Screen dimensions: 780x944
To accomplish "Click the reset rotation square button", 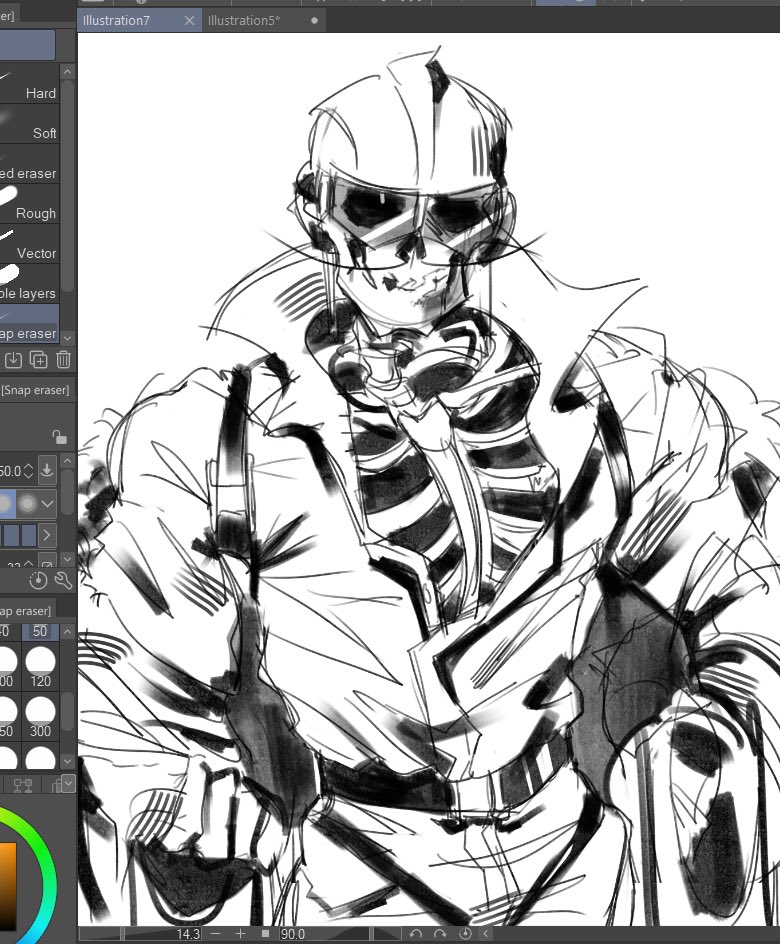I will coord(265,934).
